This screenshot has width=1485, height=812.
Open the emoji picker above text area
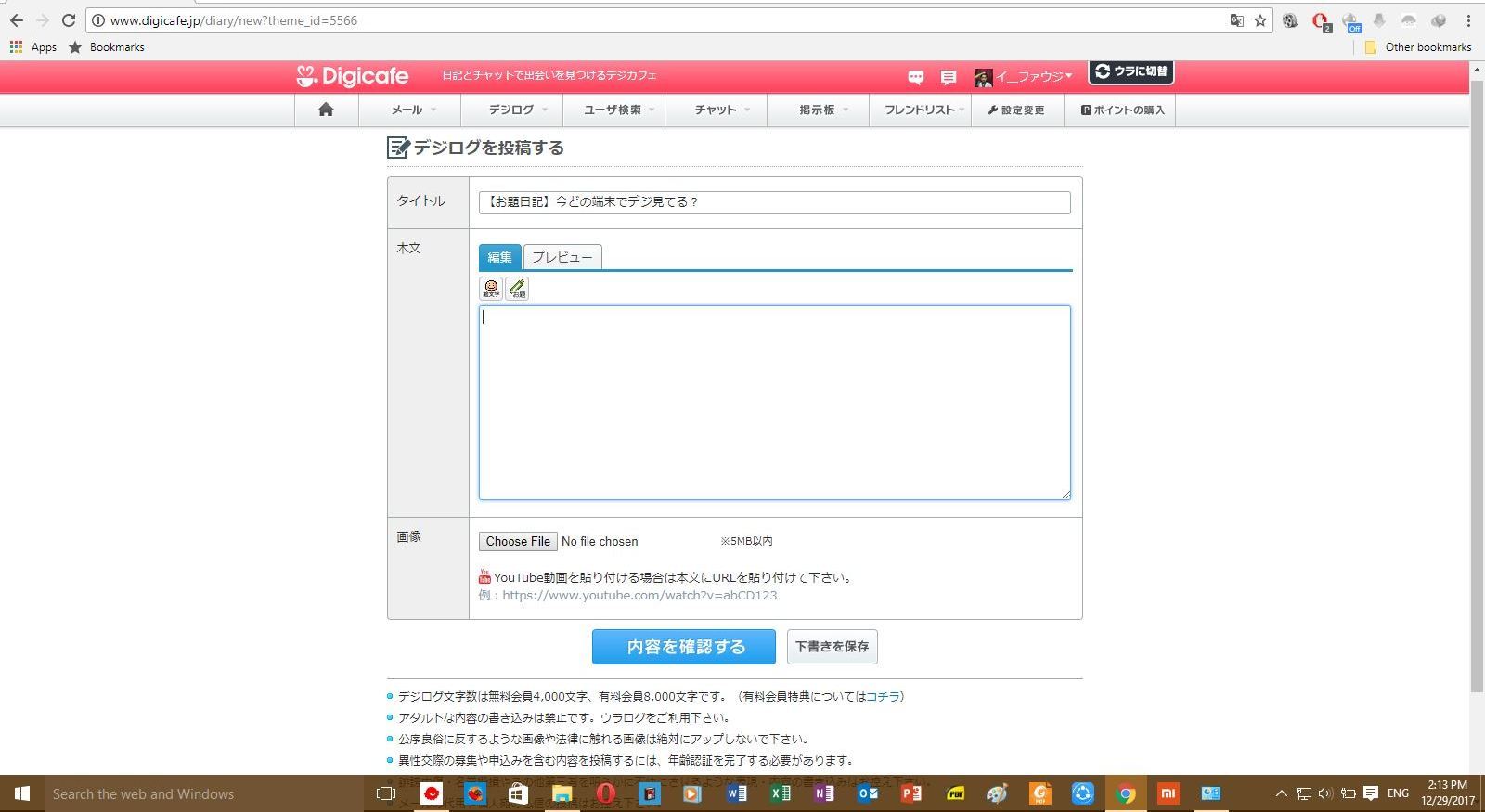tap(491, 289)
